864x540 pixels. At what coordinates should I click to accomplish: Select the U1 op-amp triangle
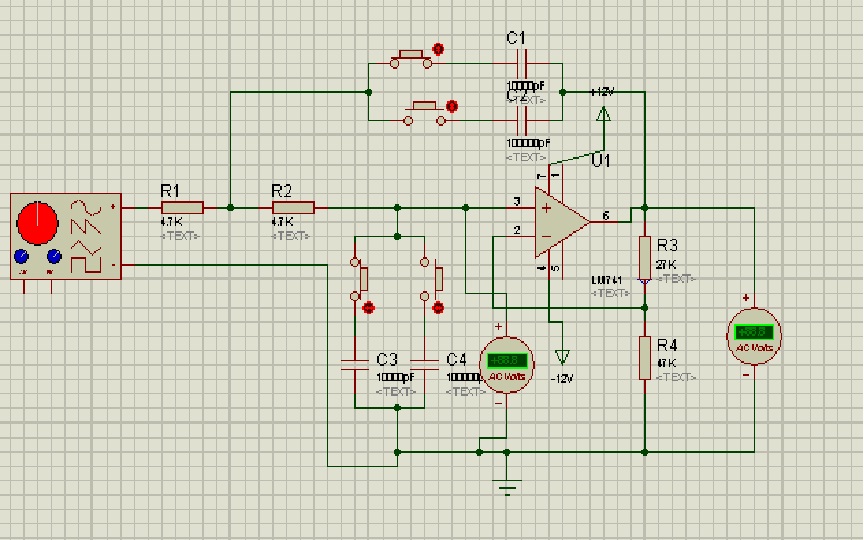(561, 222)
